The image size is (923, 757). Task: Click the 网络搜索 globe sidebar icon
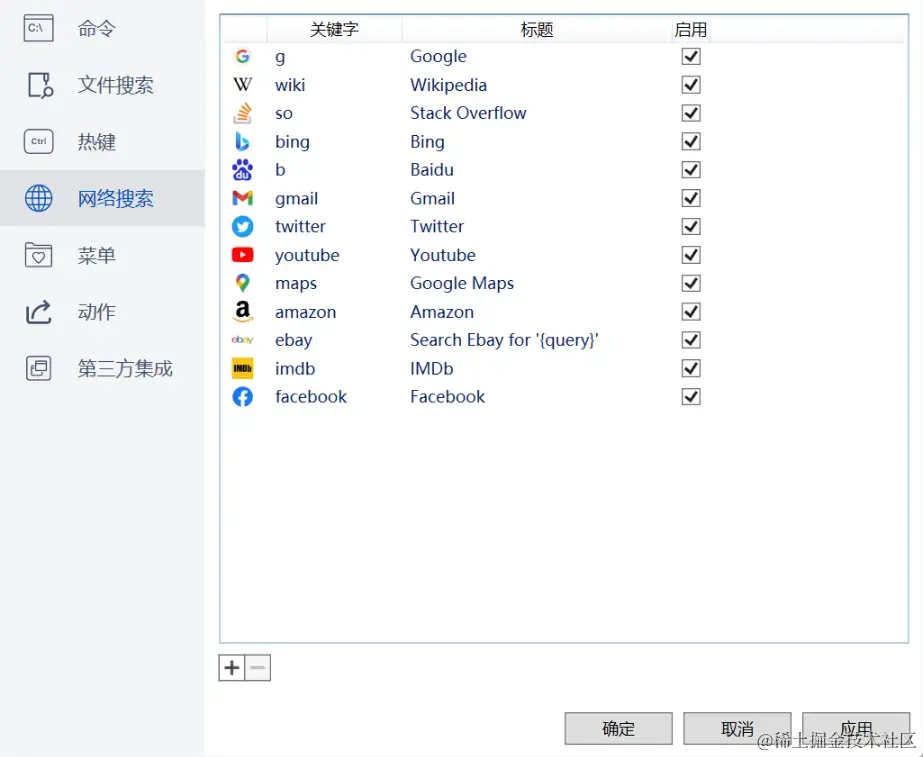pyautogui.click(x=39, y=198)
